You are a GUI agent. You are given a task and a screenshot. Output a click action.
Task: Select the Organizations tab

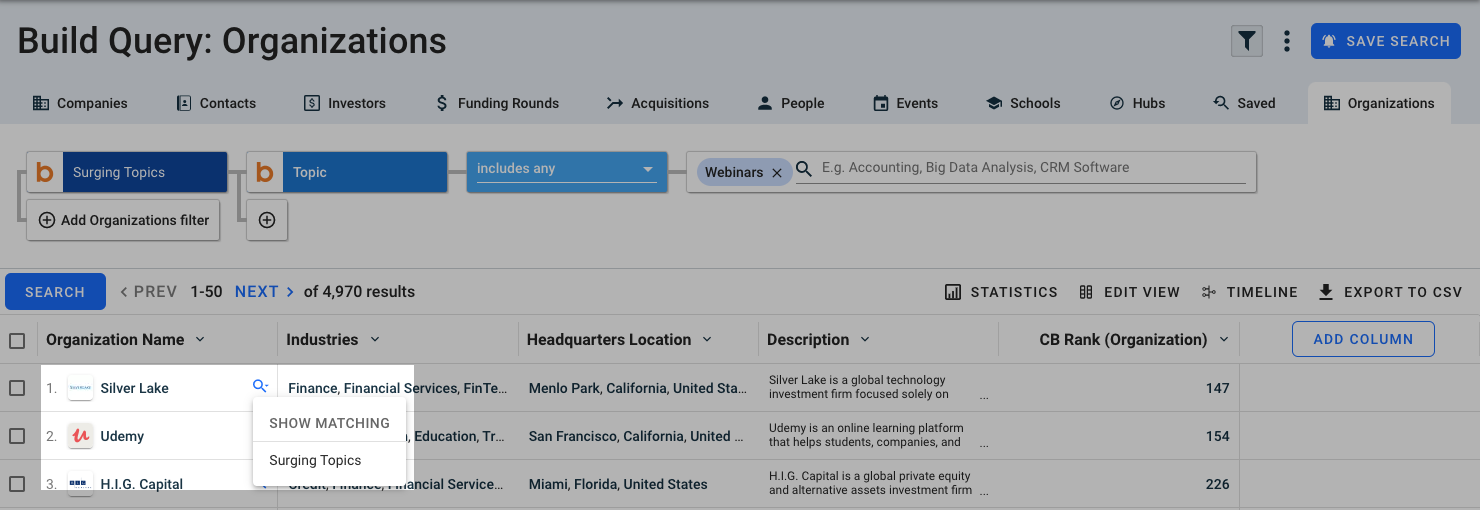point(1379,103)
